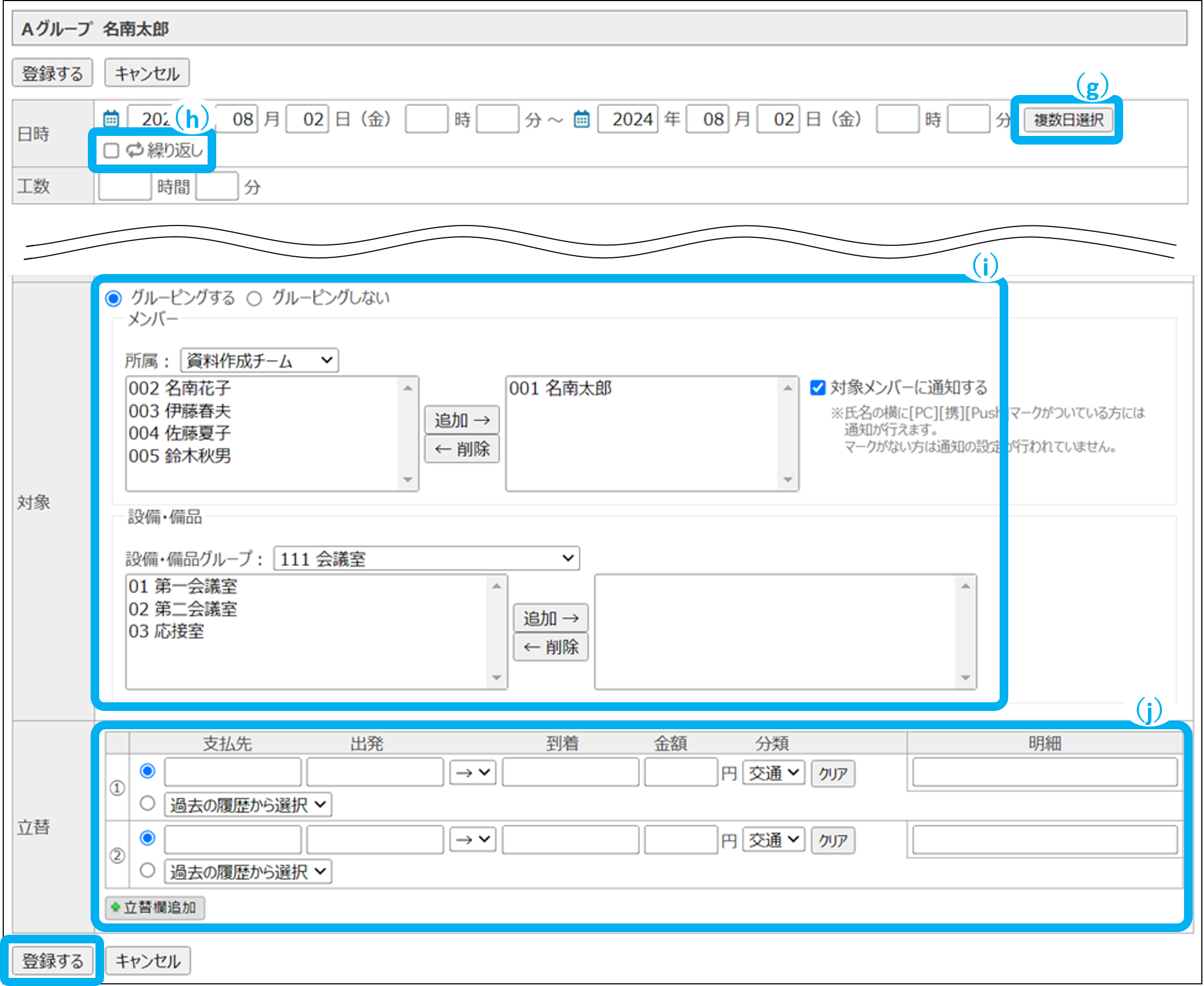Screen dimensions: 1204x986
Task: Open the end date calendar picker icon
Action: [x=581, y=119]
